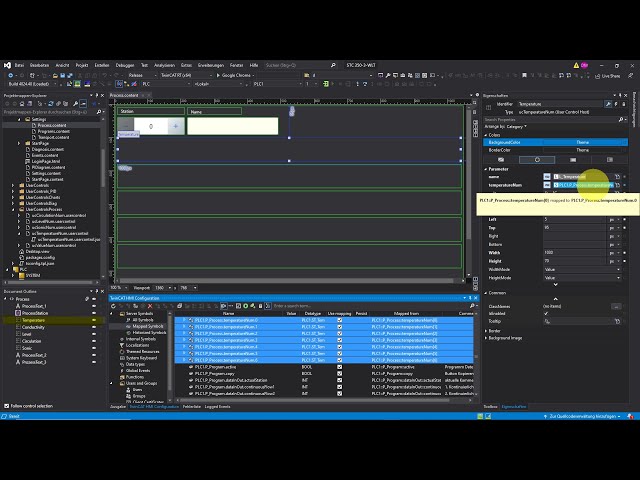Toggle visibility of Level in Document Outline
Viewport: 640px width, 480px height.
tap(94, 334)
